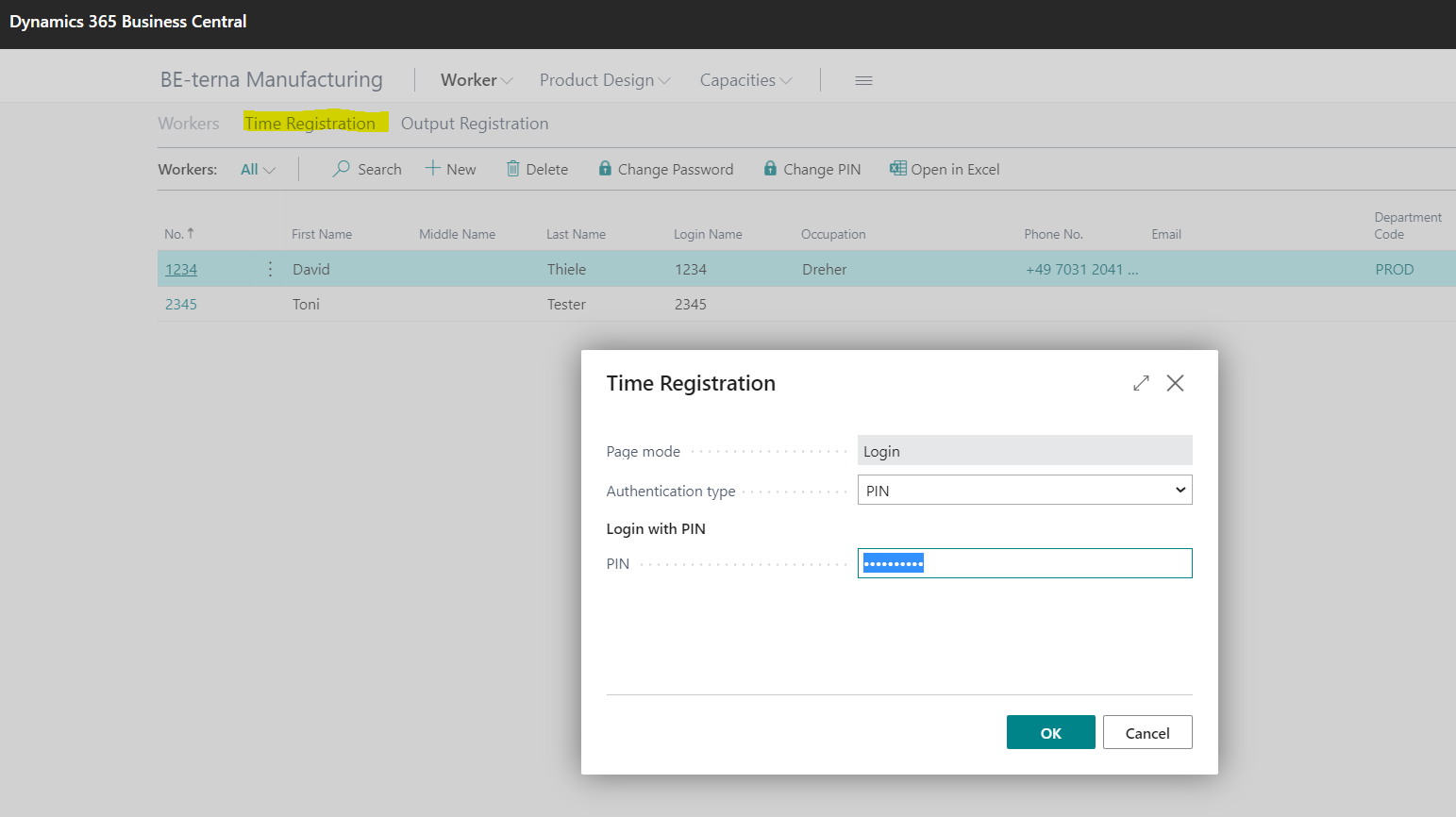The image size is (1456, 817).
Task: Confirm login with the OK button
Action: click(x=1051, y=732)
